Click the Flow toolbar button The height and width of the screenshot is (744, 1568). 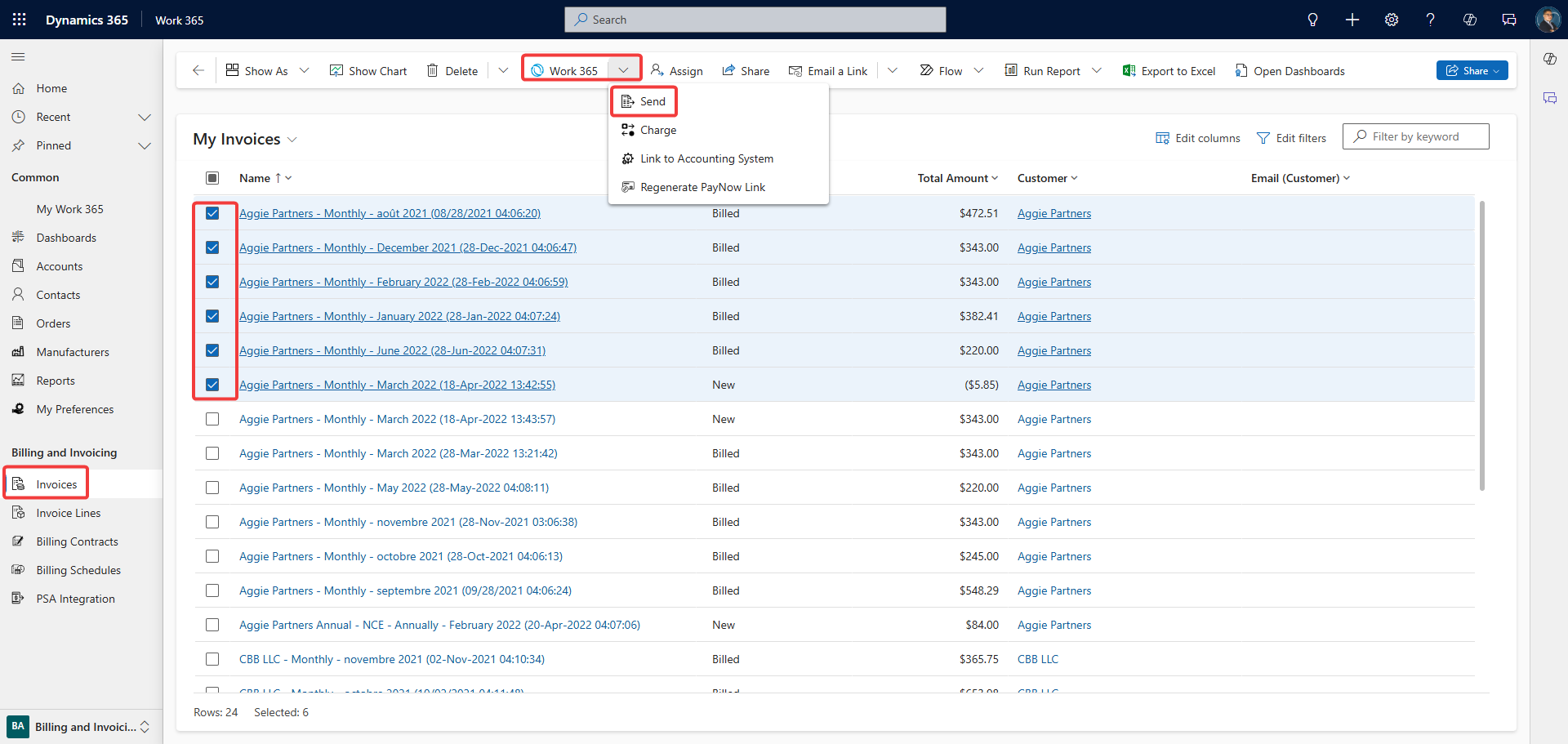coord(941,71)
